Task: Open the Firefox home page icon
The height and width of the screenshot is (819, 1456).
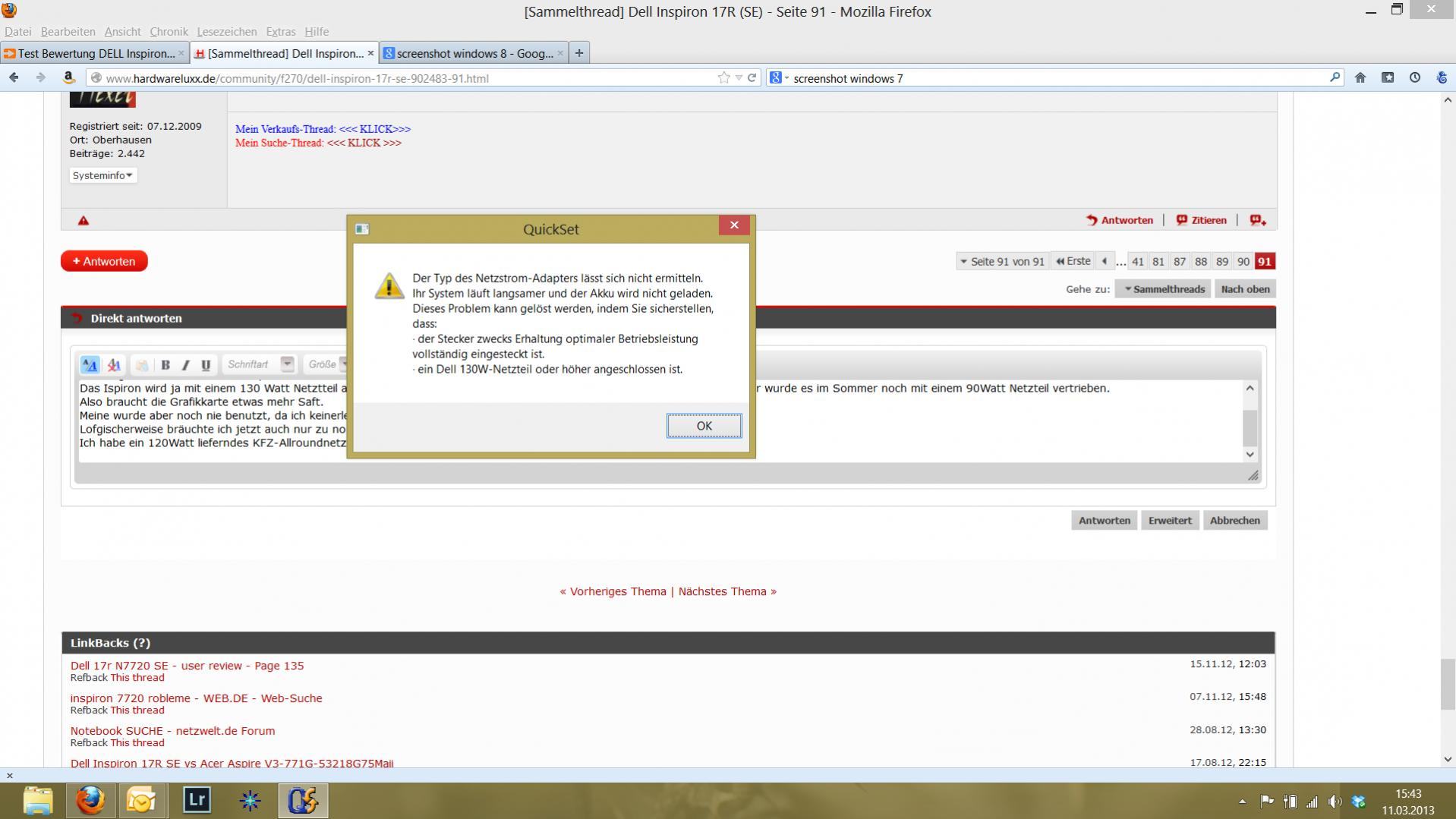Action: click(x=1360, y=77)
